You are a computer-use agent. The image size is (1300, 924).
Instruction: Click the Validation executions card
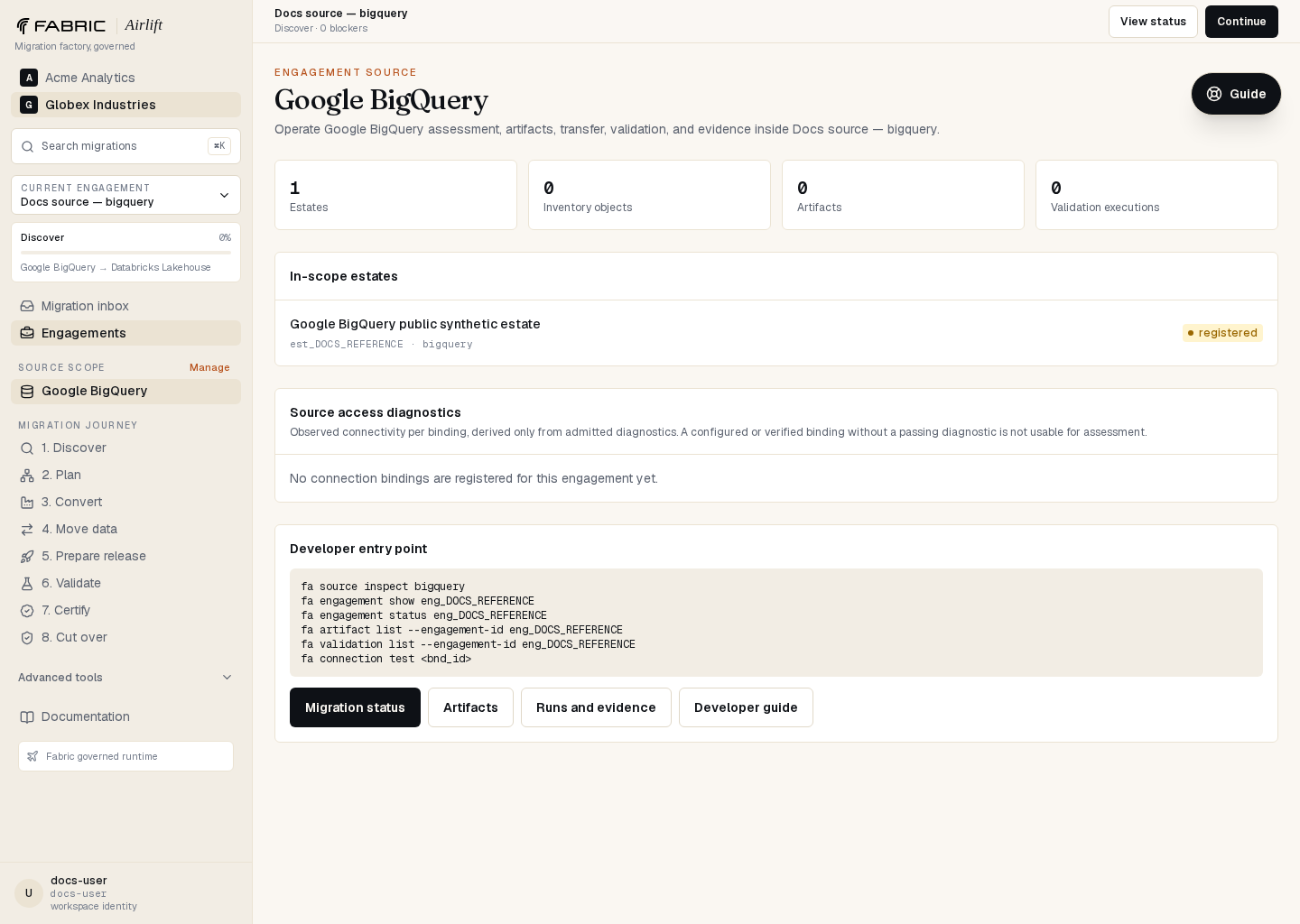coord(1156,195)
